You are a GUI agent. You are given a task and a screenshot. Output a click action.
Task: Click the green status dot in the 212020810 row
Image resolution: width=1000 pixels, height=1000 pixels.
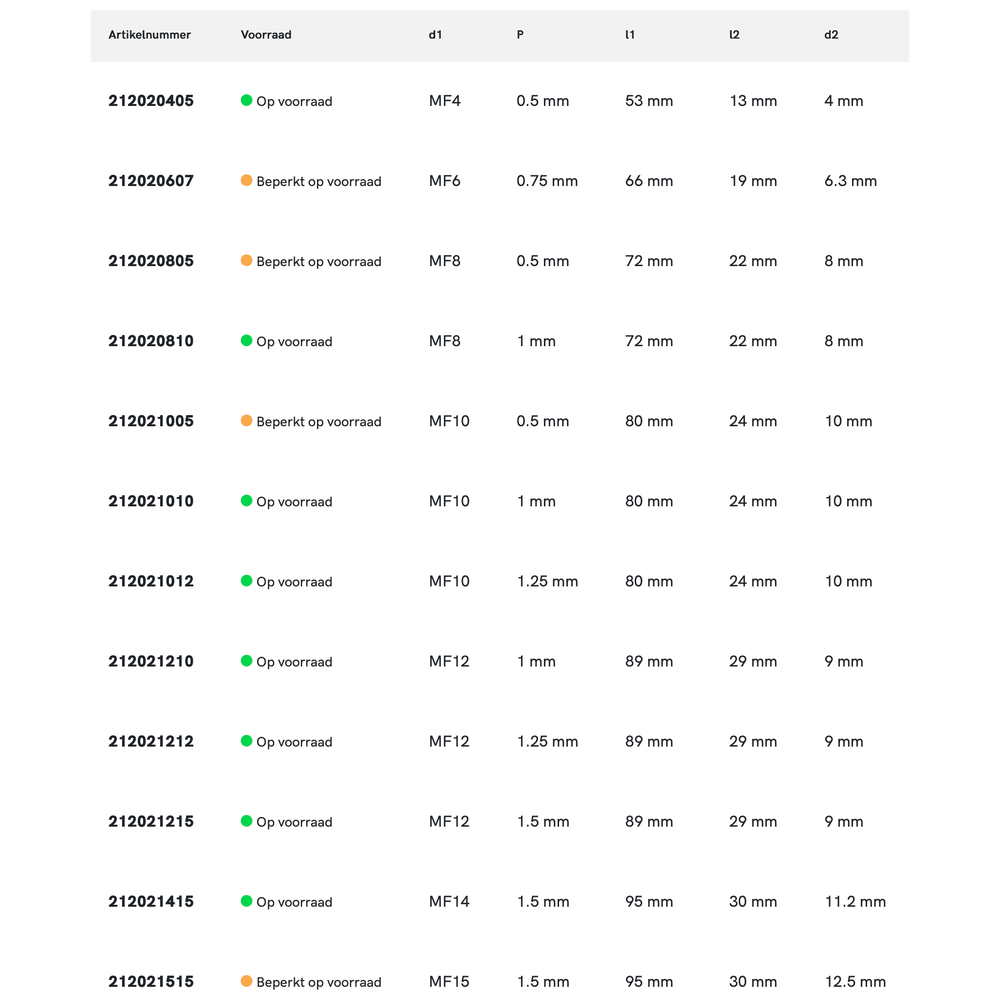(246, 340)
